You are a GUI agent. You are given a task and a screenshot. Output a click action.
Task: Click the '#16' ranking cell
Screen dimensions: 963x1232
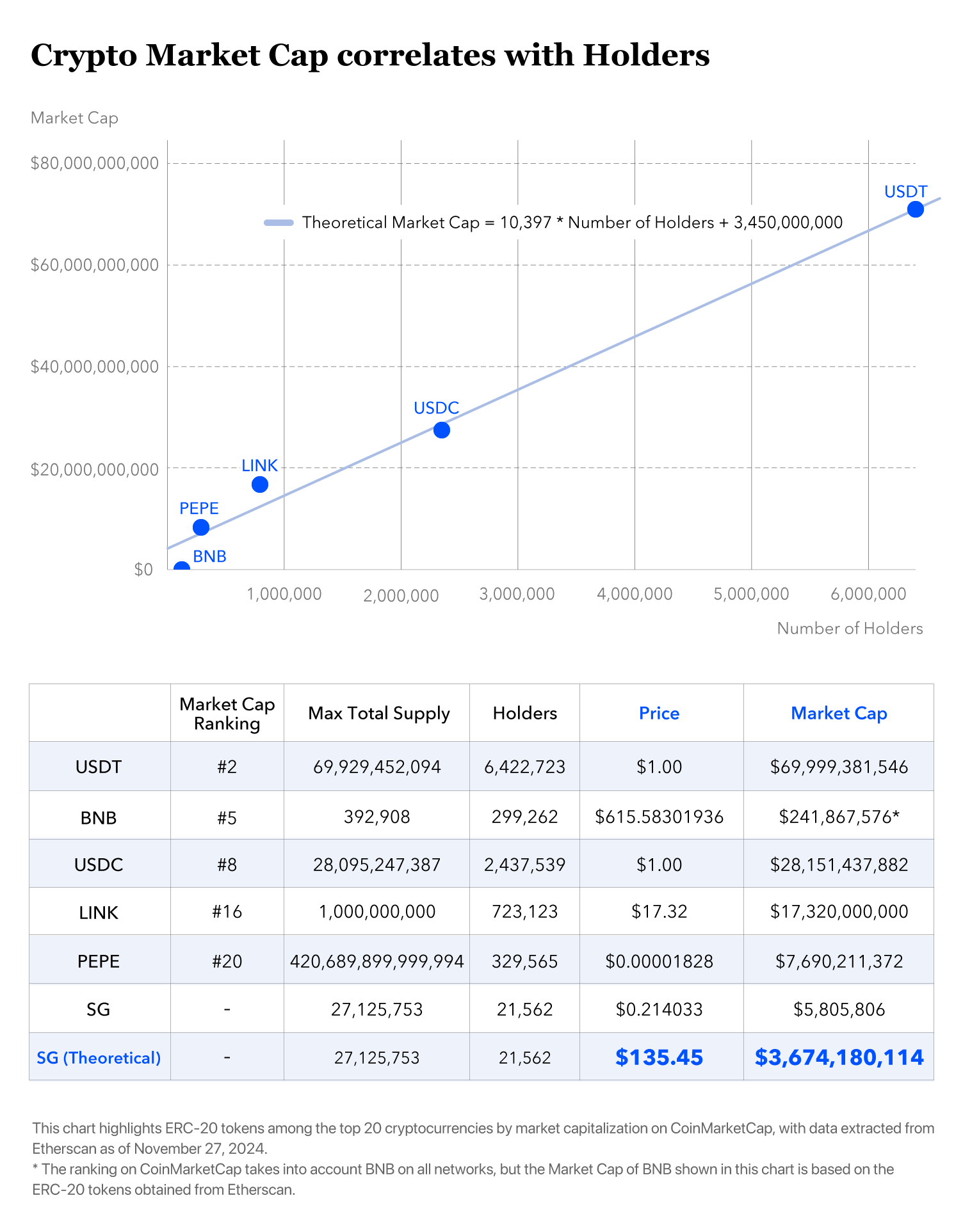tap(227, 912)
